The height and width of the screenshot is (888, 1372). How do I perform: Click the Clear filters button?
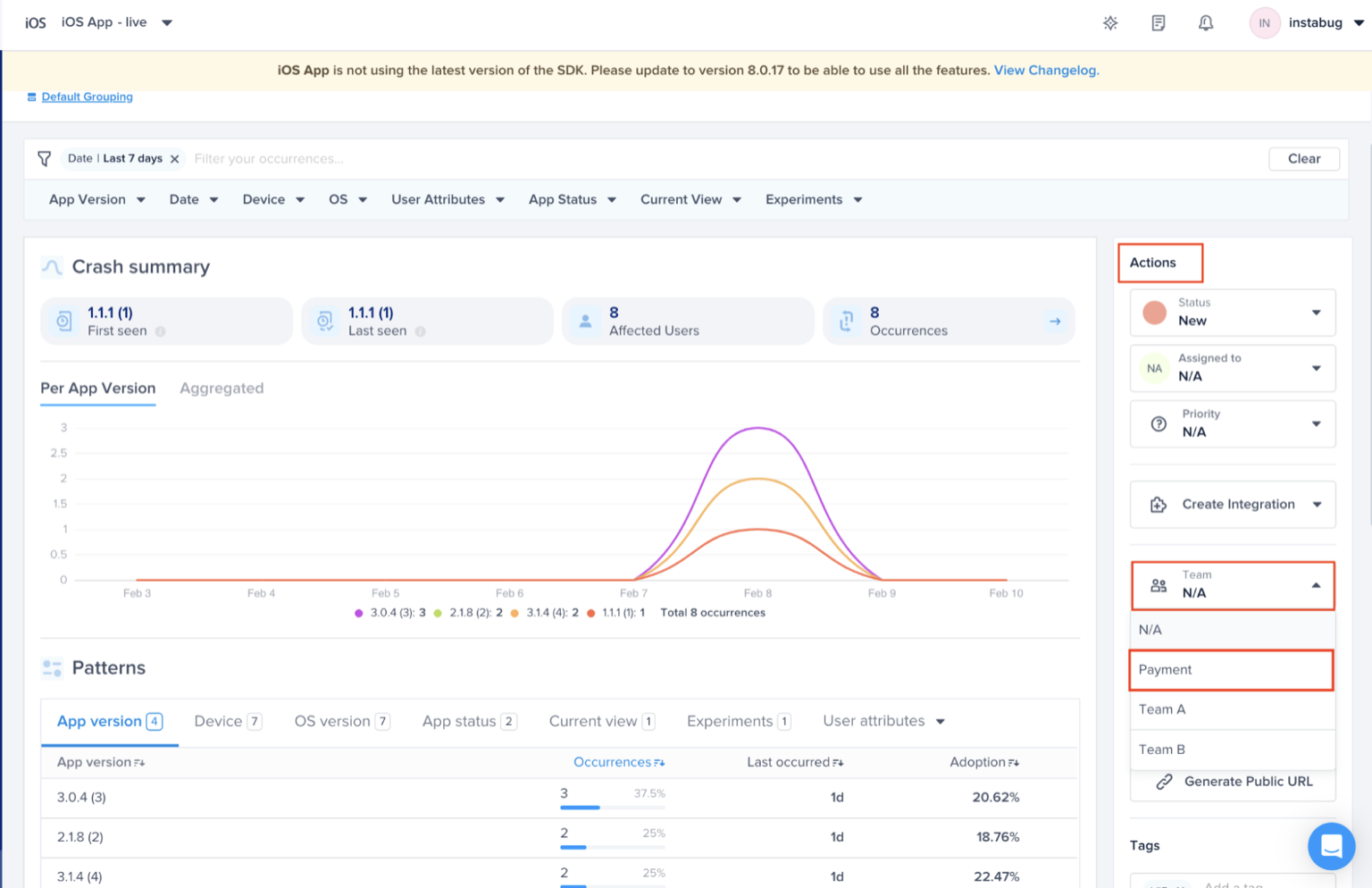pos(1303,159)
